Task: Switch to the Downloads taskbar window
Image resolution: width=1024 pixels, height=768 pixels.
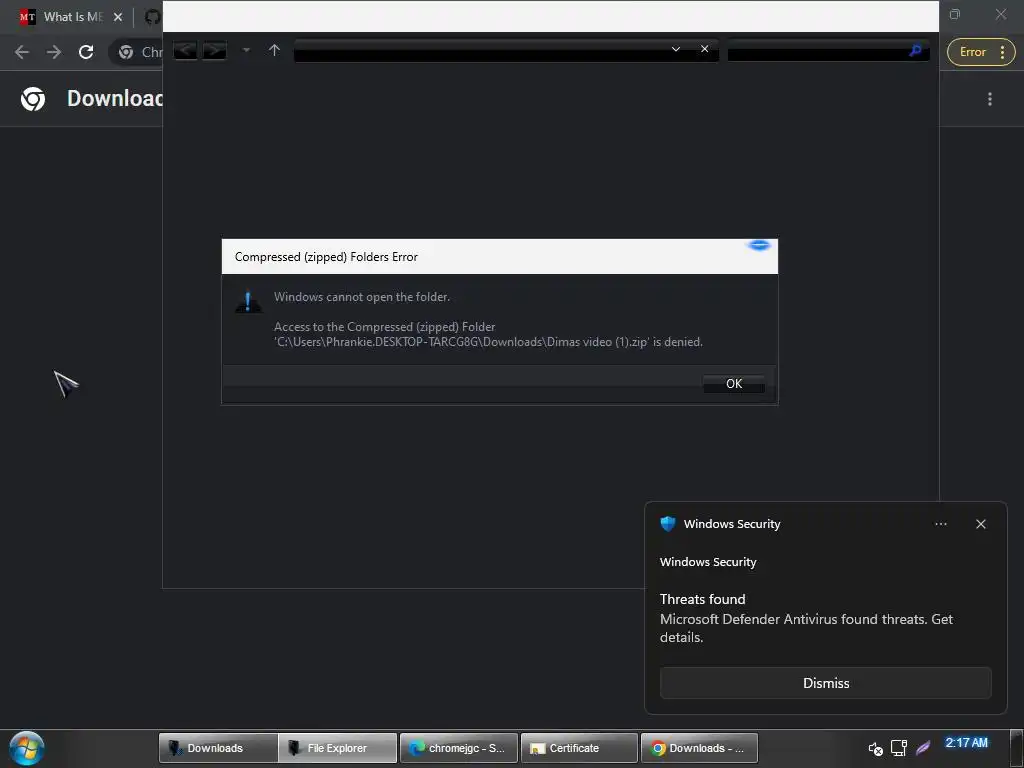Action: [218, 748]
